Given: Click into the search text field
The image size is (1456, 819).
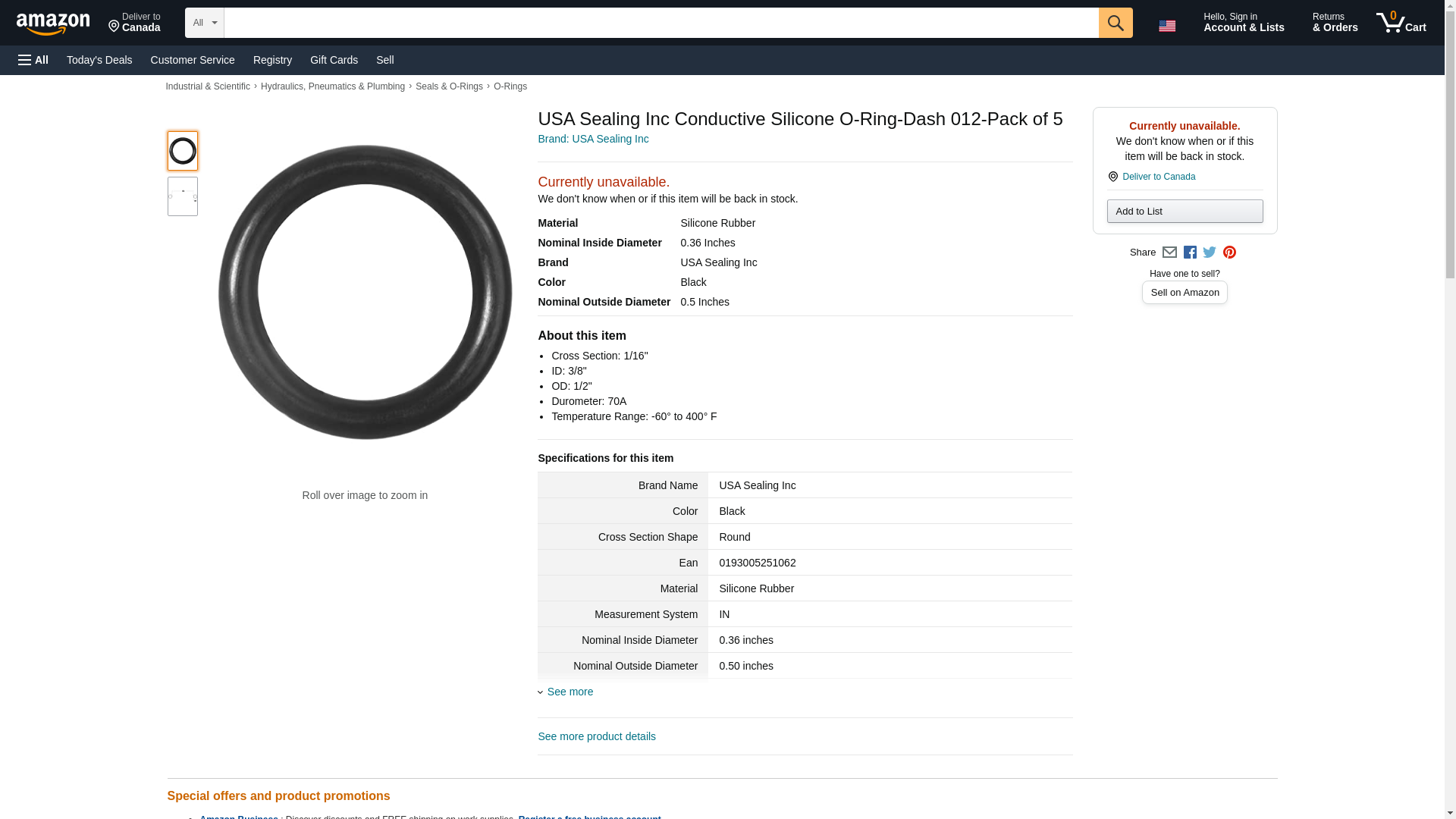Looking at the screenshot, I should 661,23.
